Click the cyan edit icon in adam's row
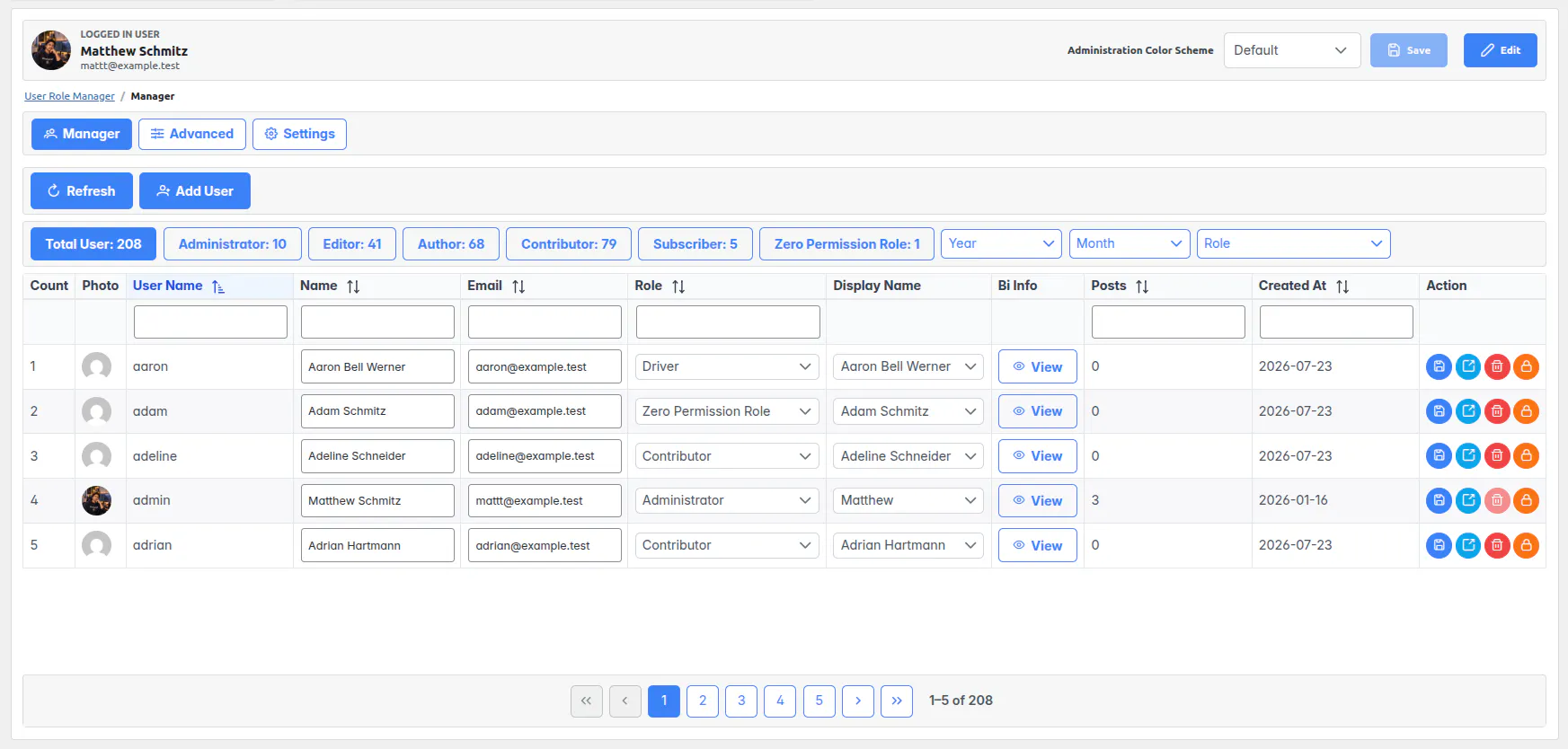Viewport: 1568px width, 749px height. [x=1468, y=411]
